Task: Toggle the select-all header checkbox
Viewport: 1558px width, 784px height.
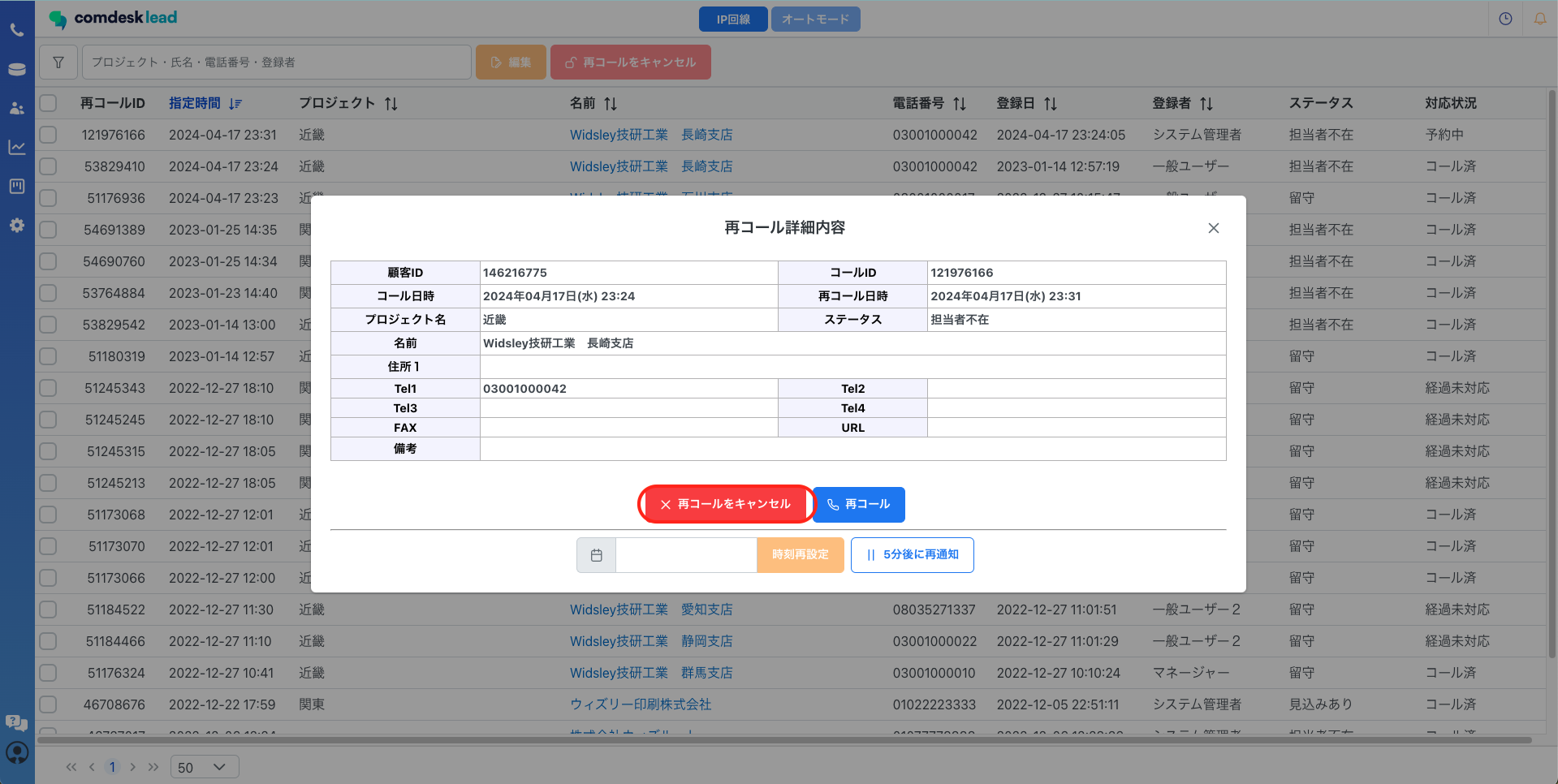Action: [x=49, y=103]
